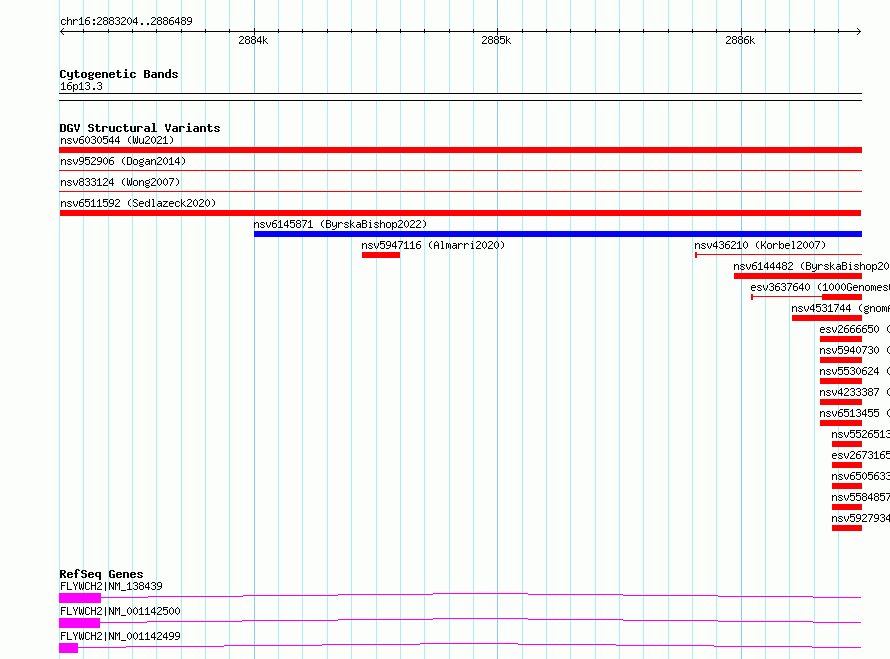This screenshot has width=890, height=659.
Task: Click the Cytogenetic Bands track title
Action: (x=119, y=74)
